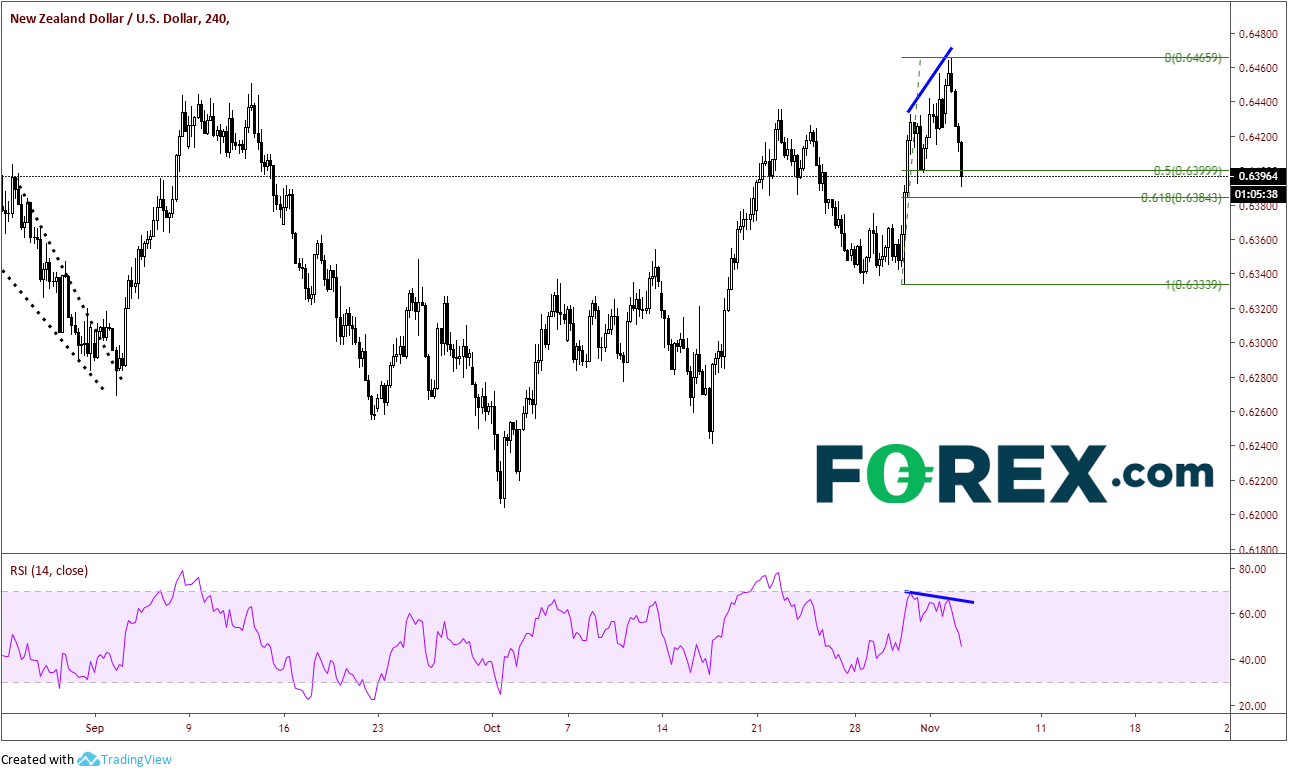Viewport: 1293px width, 777px height.
Task: Select the blue divergence trendline on the RSI pane
Action: [939, 598]
